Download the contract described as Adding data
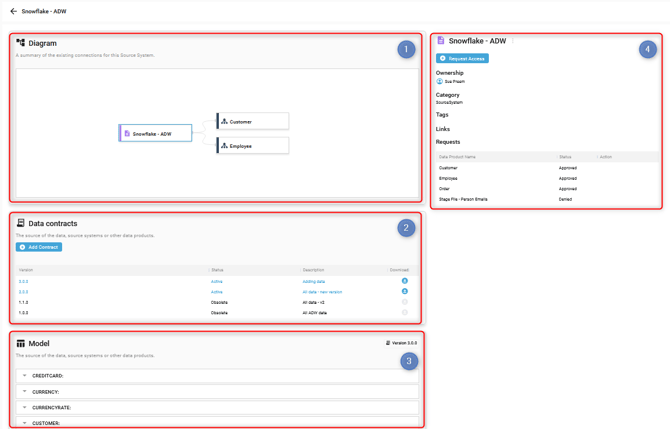The height and width of the screenshot is (429, 670). coord(405,281)
